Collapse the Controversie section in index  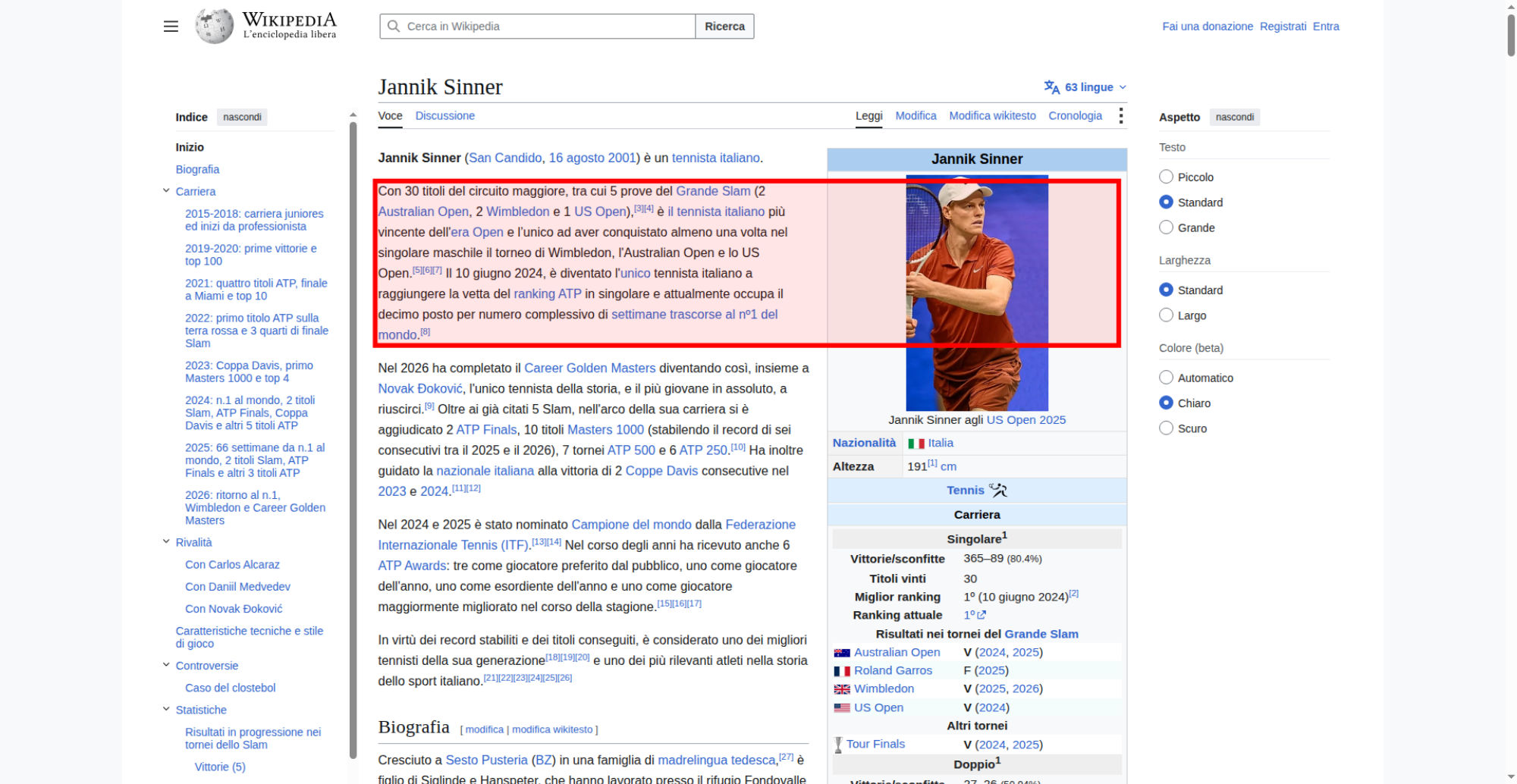click(x=166, y=665)
